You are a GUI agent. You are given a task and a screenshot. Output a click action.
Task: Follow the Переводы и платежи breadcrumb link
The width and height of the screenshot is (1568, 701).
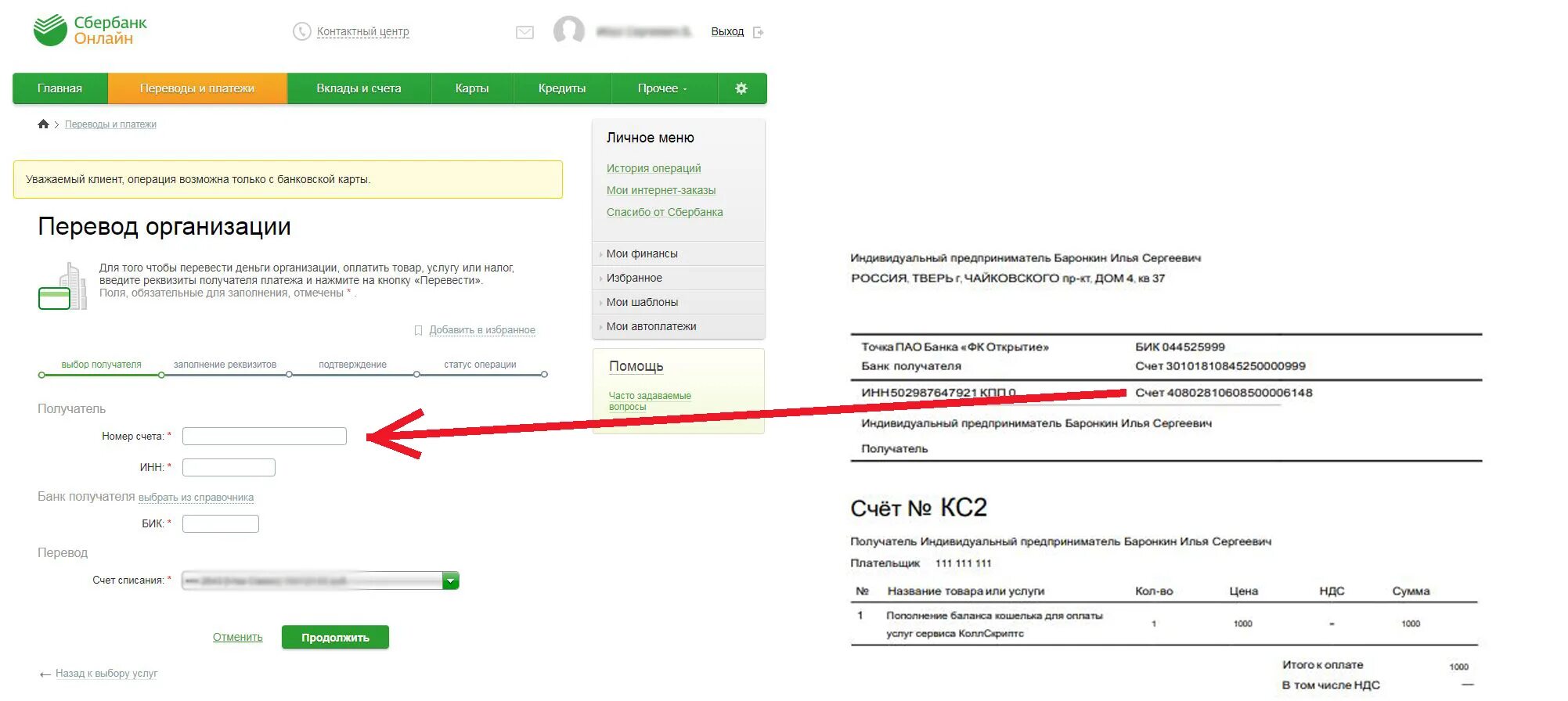point(110,124)
